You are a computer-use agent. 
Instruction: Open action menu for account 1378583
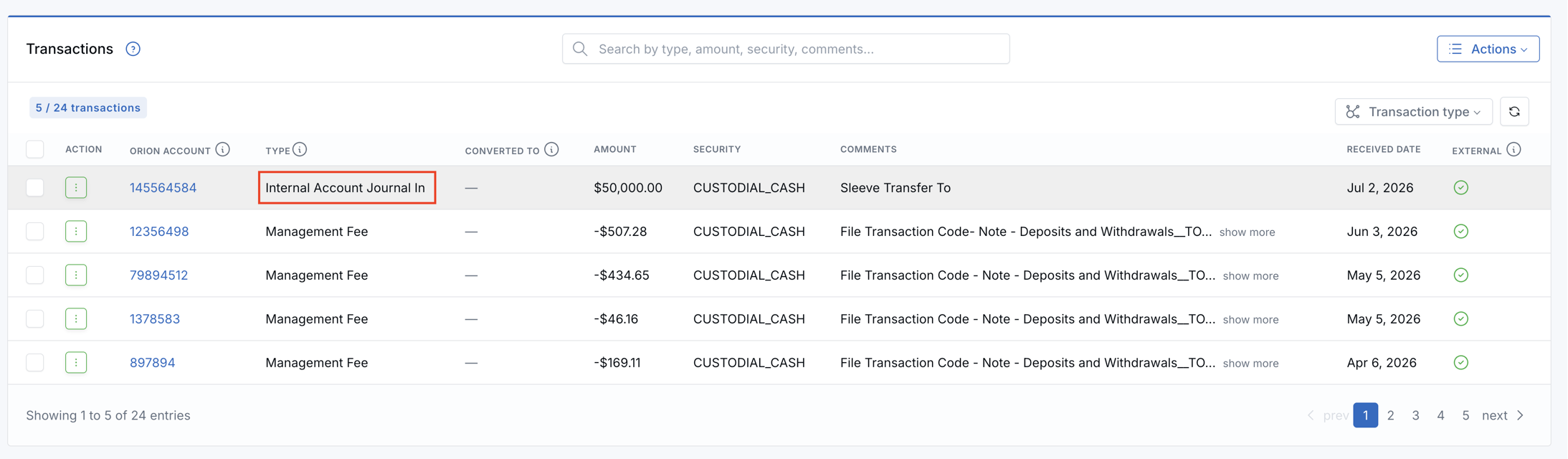(76, 319)
